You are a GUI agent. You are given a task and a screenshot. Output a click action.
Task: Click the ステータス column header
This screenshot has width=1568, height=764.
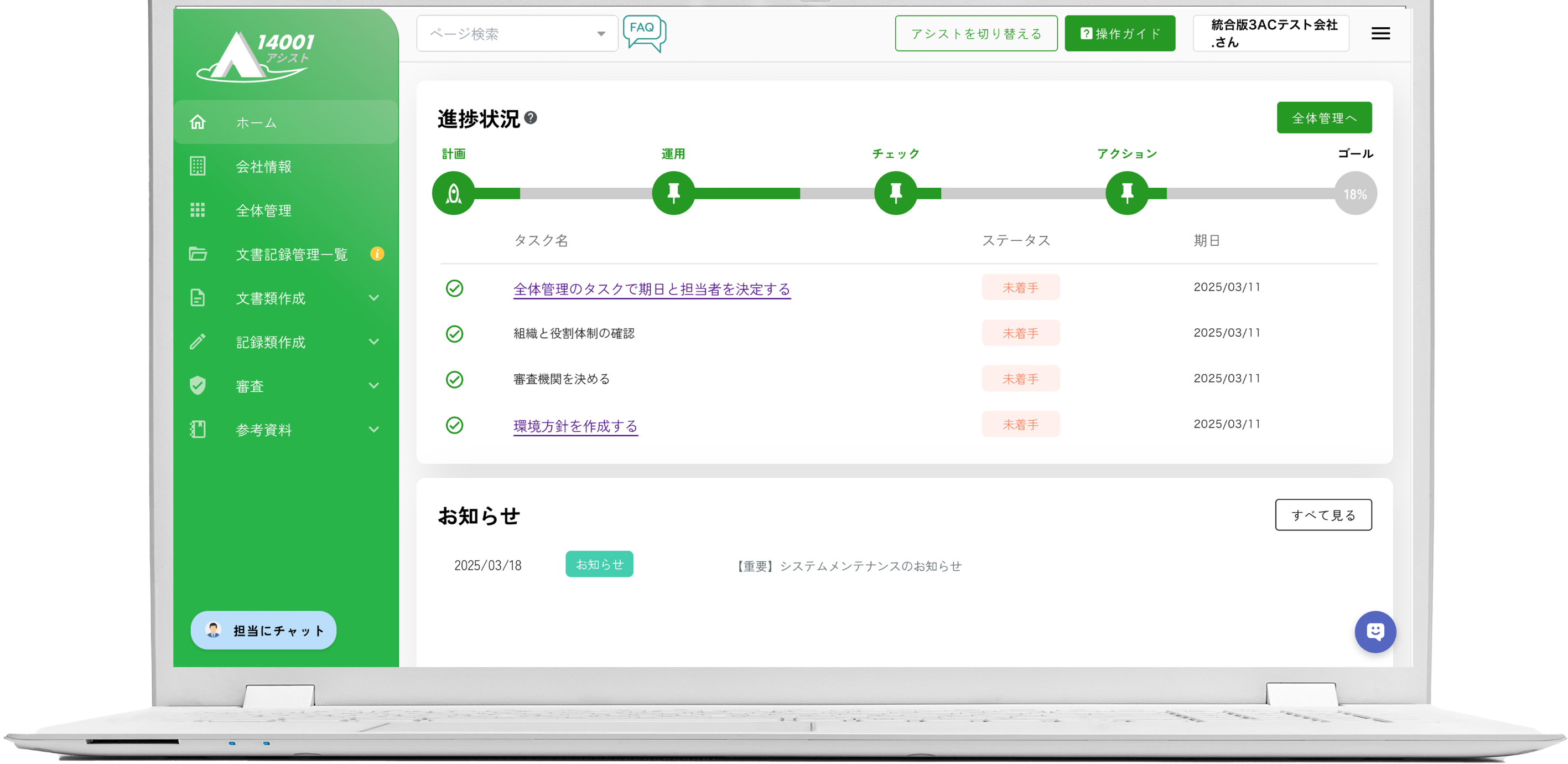1016,241
